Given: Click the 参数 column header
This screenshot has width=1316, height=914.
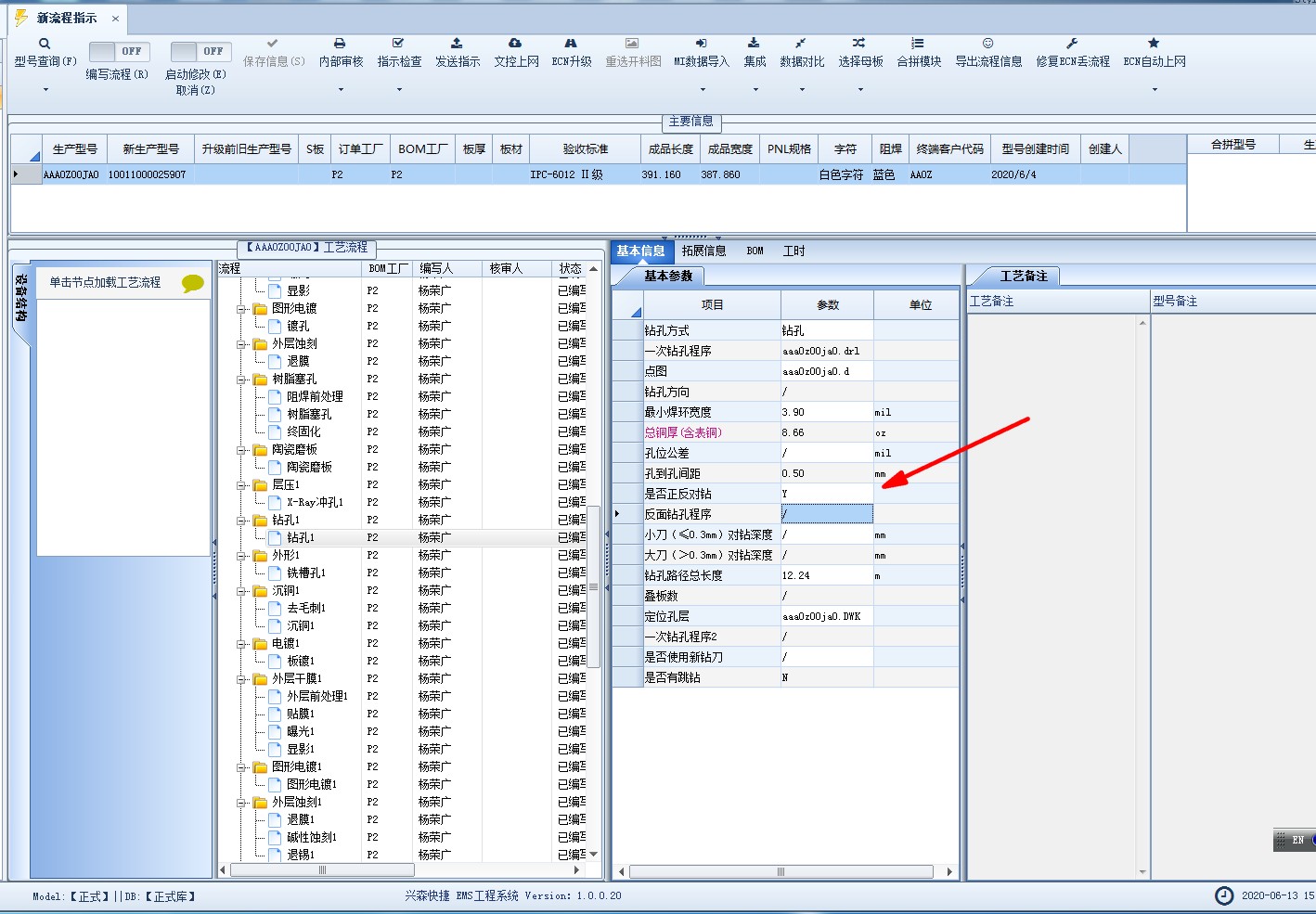Looking at the screenshot, I should coord(828,304).
